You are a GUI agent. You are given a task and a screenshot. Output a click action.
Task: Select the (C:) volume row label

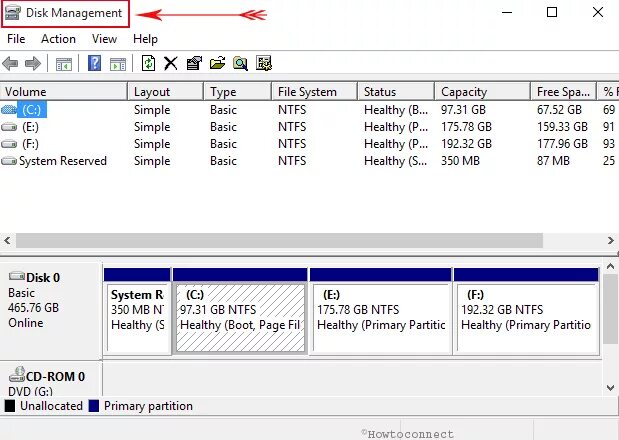(x=32, y=110)
